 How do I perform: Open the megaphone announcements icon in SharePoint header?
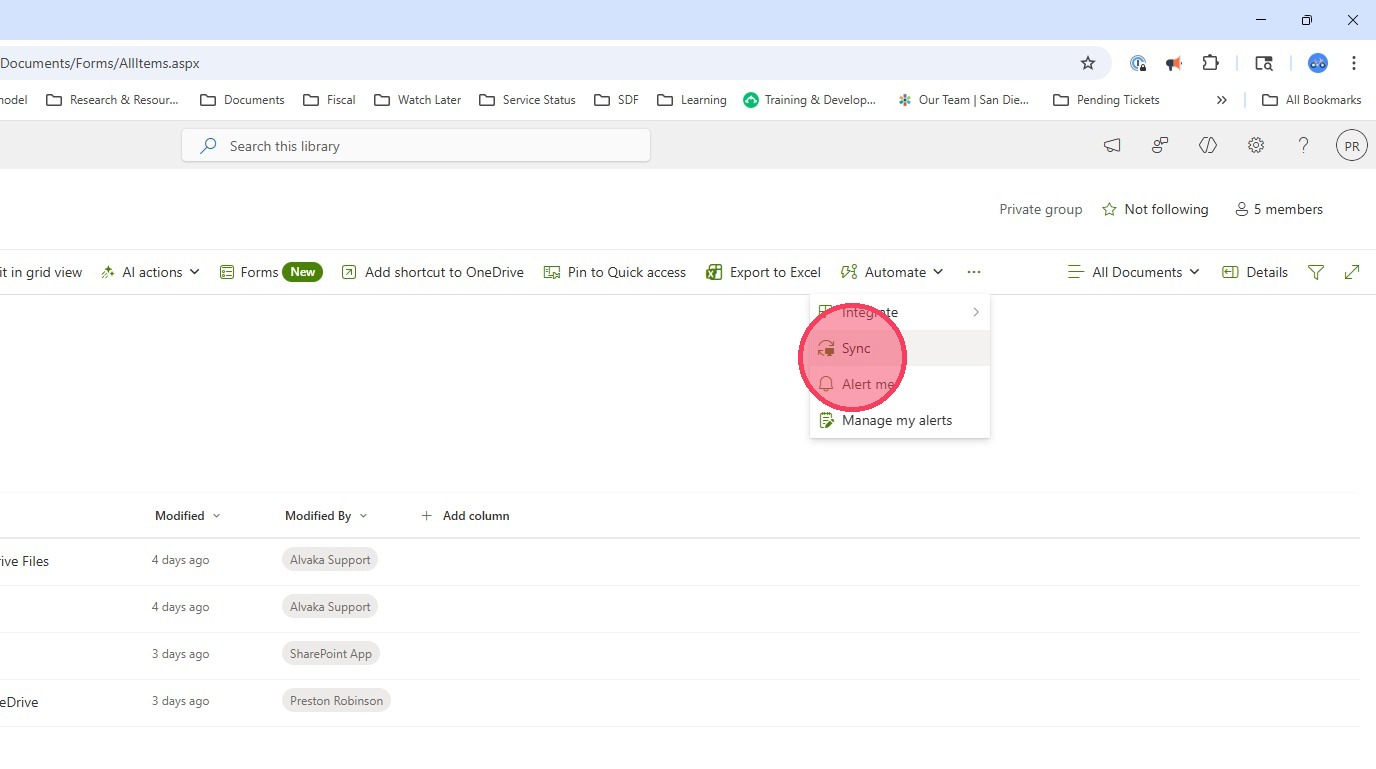(x=1112, y=145)
